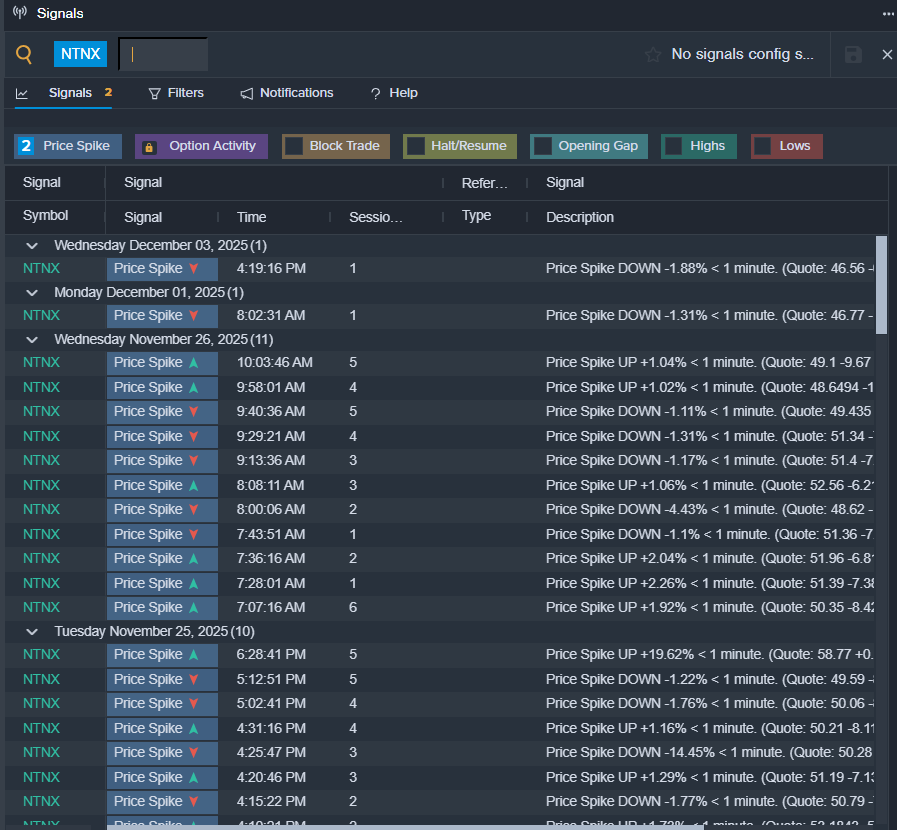Image resolution: width=897 pixels, height=830 pixels.
Task: Collapse the Tuesday November 25, 2025 group
Action: pyautogui.click(x=32, y=631)
